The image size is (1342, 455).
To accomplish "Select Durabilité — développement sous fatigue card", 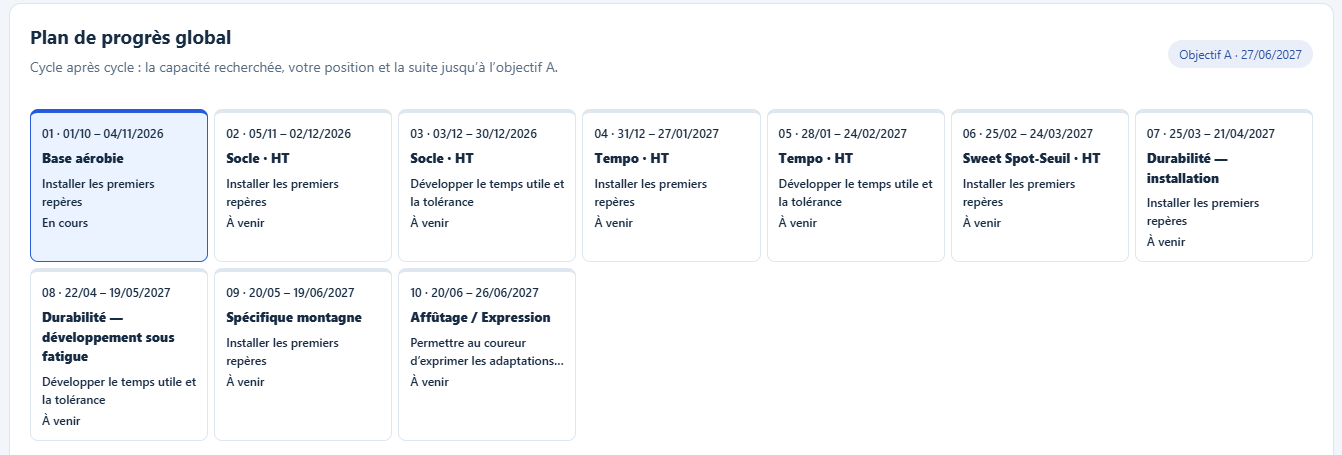I will [x=119, y=354].
